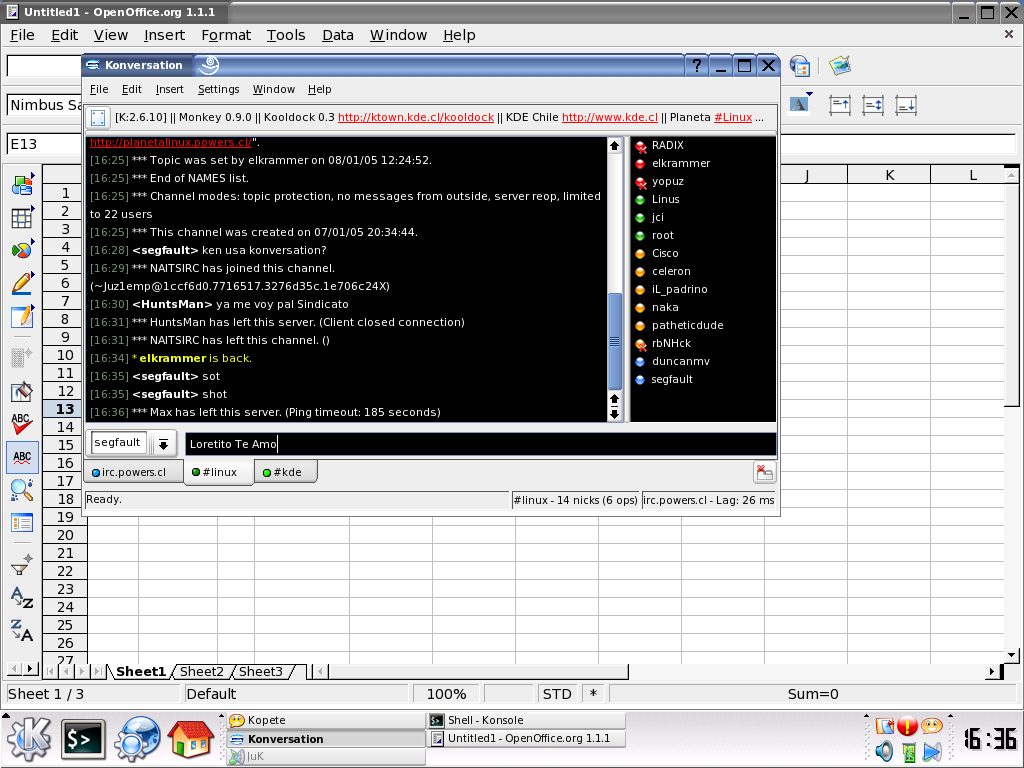Switch to JuK in taskbar
Image resolution: width=1024 pixels, height=768 pixels.
(325, 757)
